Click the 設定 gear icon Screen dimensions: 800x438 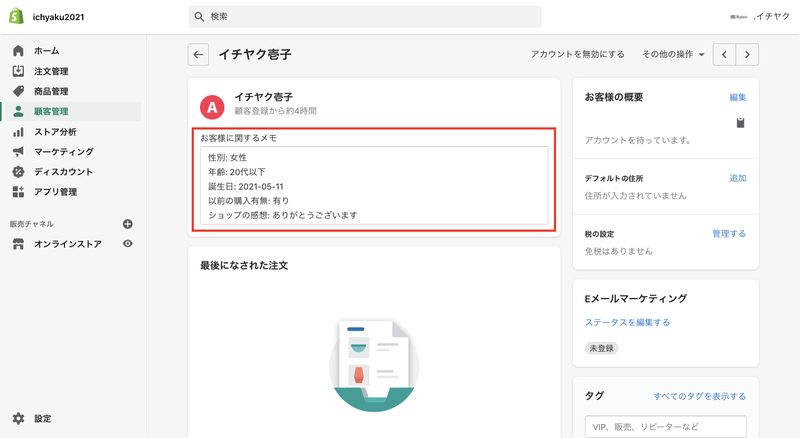pos(18,419)
